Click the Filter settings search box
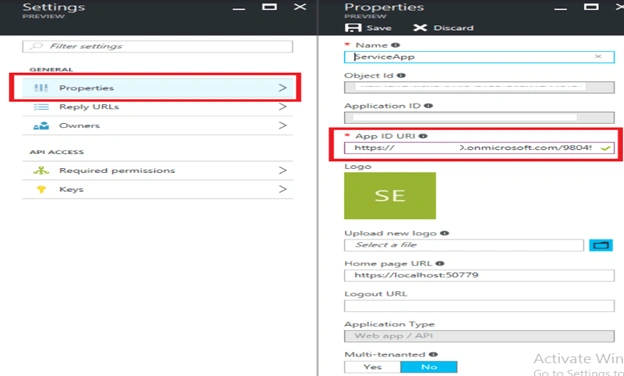The height and width of the screenshot is (376, 624). [158, 46]
